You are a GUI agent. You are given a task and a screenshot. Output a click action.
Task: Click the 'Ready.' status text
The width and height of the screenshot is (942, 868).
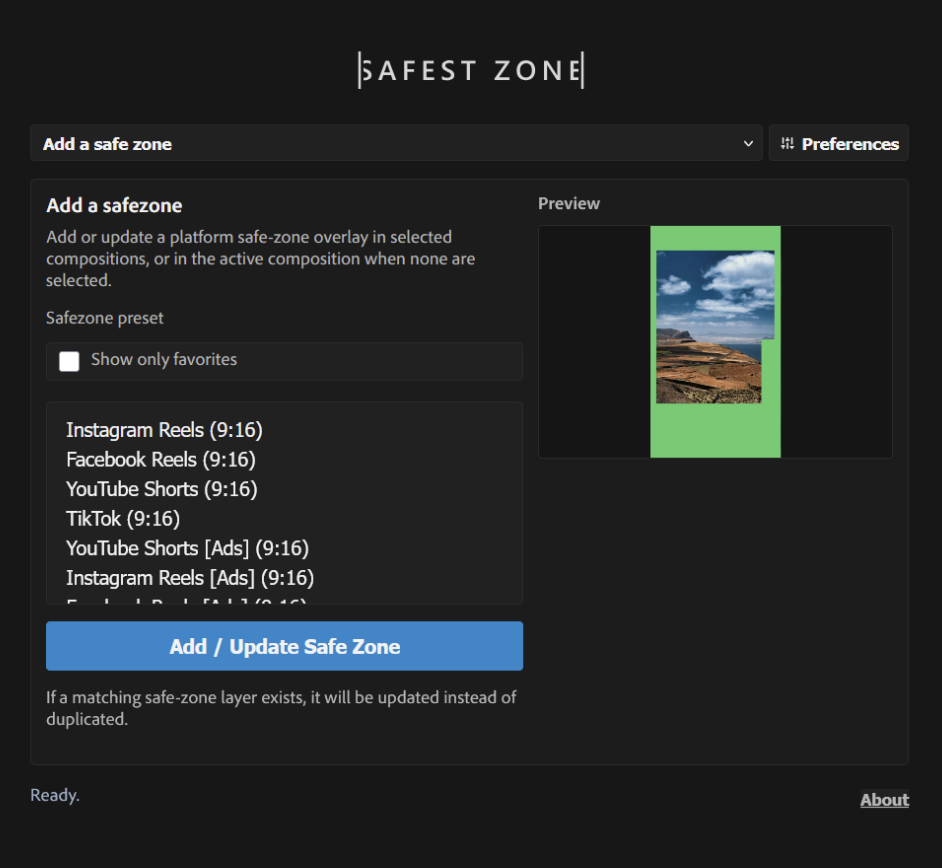coord(54,795)
